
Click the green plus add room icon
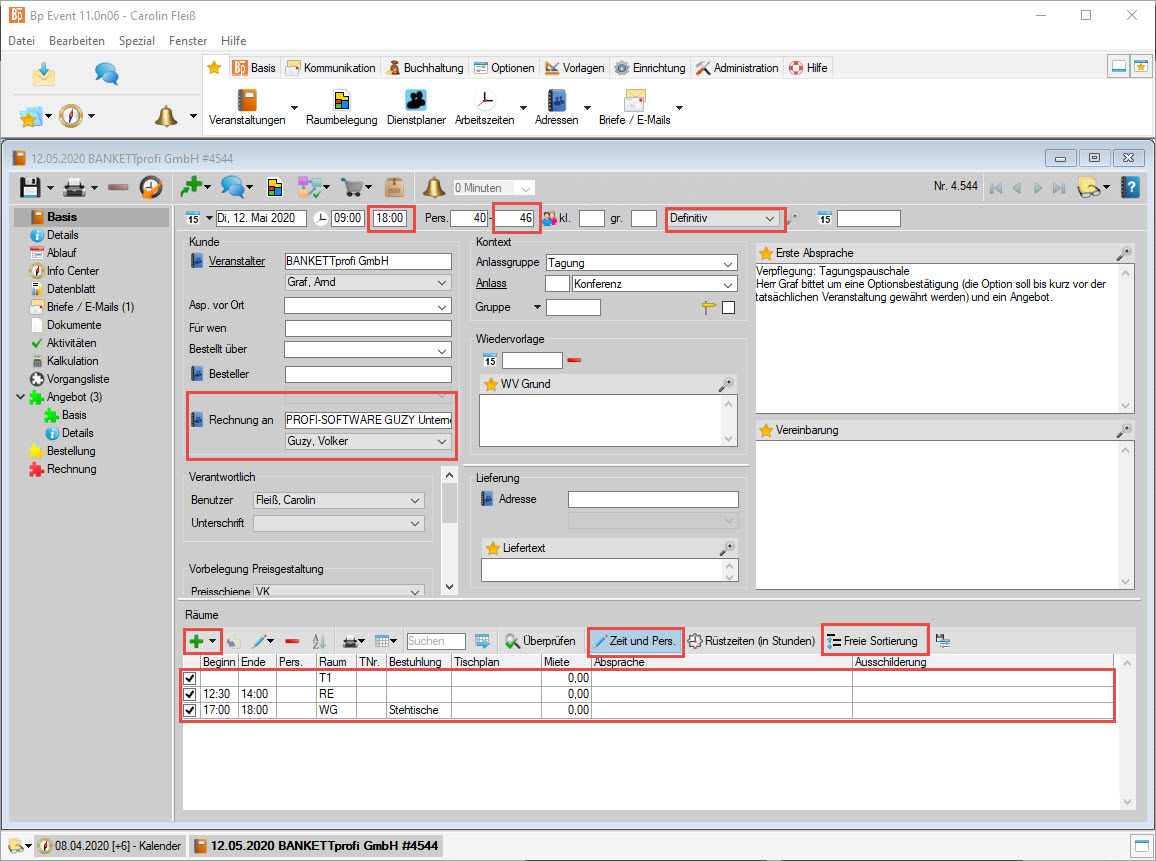pos(196,641)
